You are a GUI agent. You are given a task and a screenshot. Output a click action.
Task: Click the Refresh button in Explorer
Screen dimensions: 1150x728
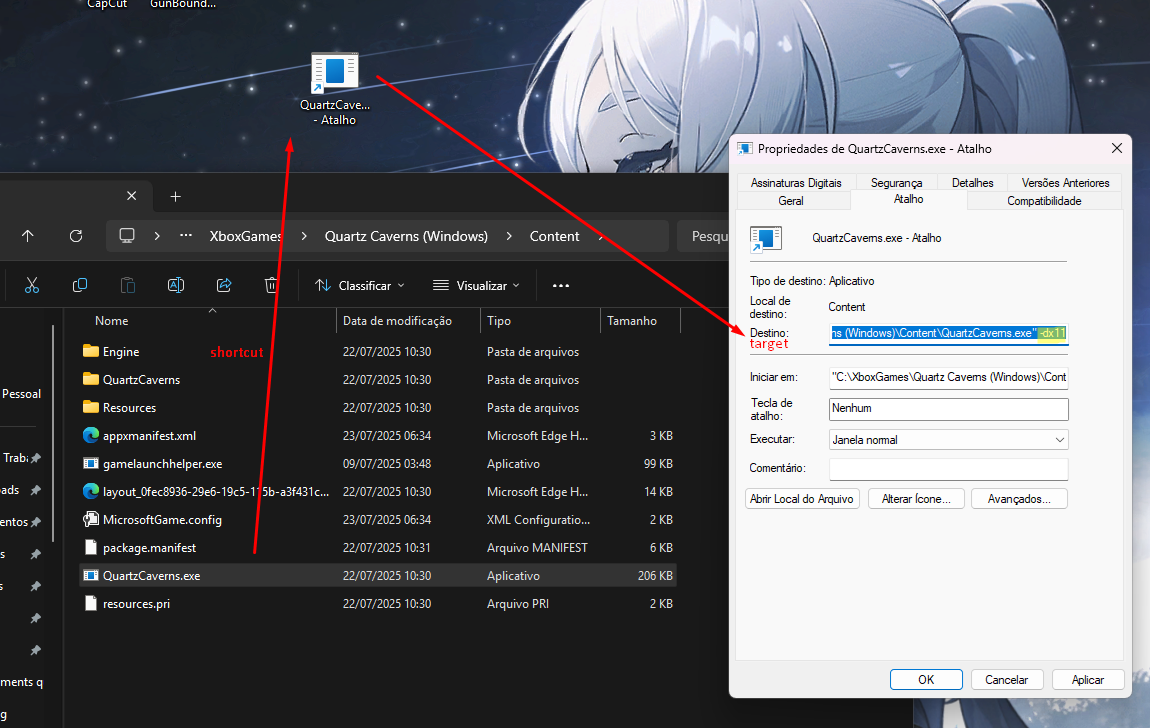click(x=76, y=236)
